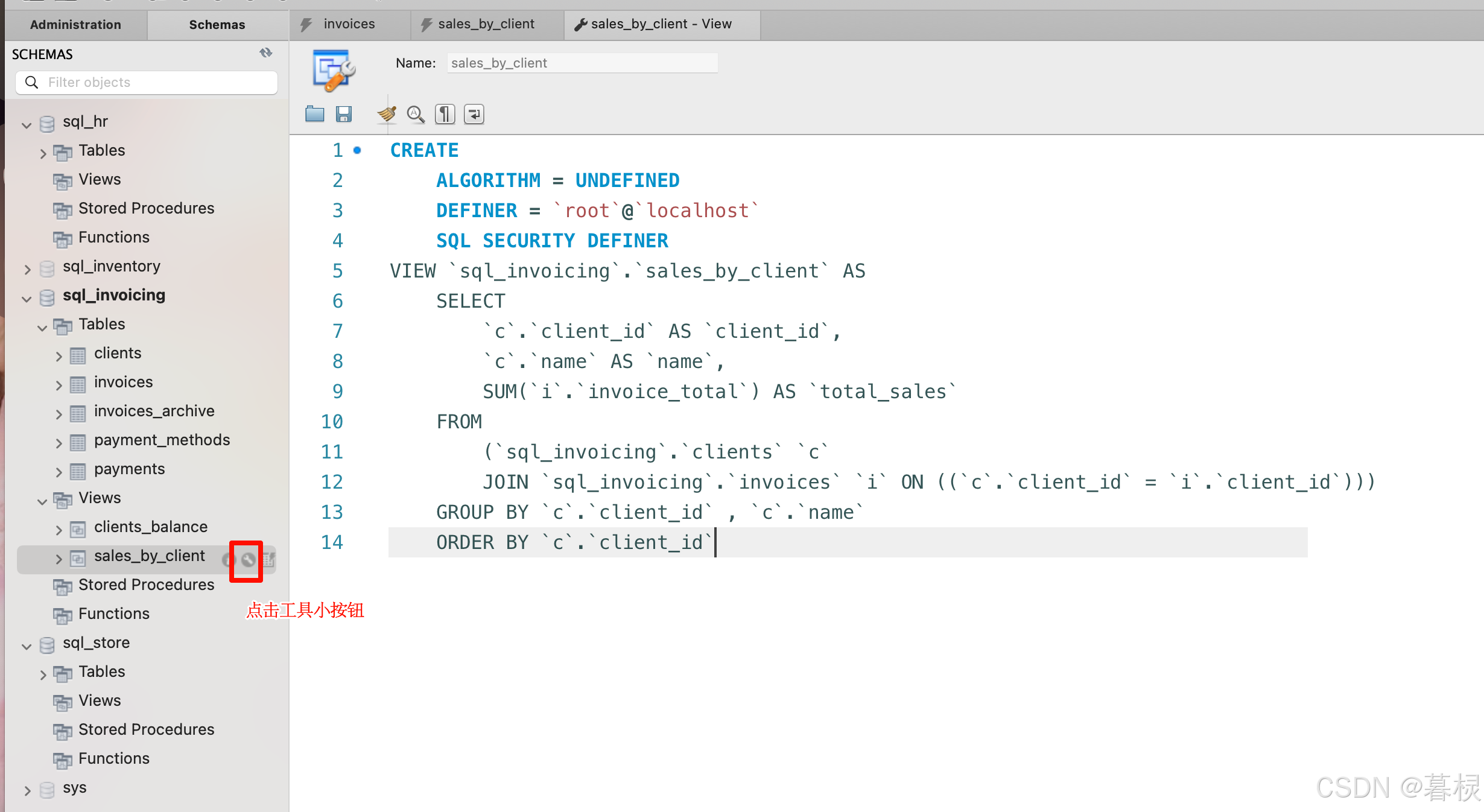1484x812 pixels.
Task: Refresh schemas with the arrows icon
Action: (265, 53)
